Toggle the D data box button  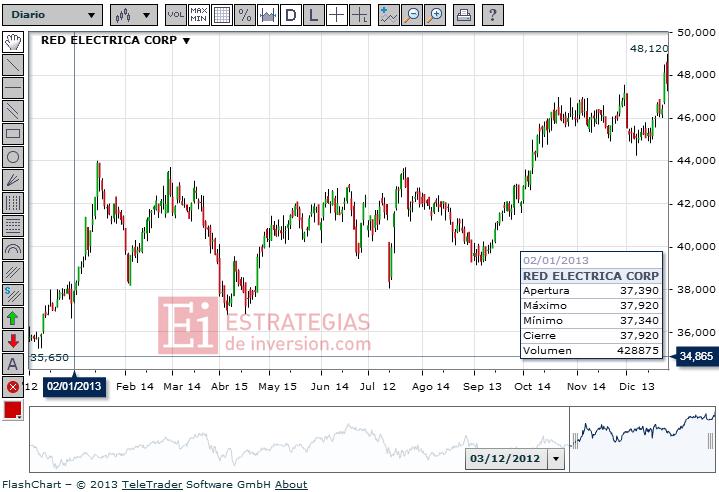point(291,15)
